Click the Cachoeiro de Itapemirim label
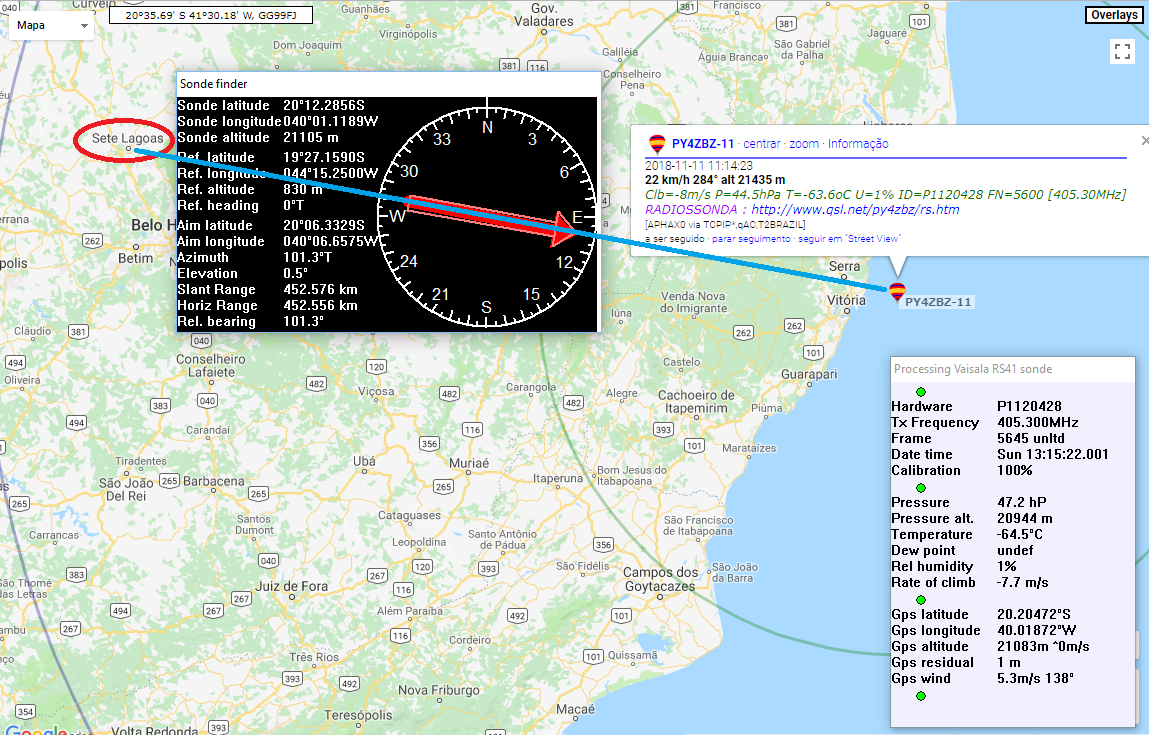The image size is (1149, 735). click(x=696, y=402)
